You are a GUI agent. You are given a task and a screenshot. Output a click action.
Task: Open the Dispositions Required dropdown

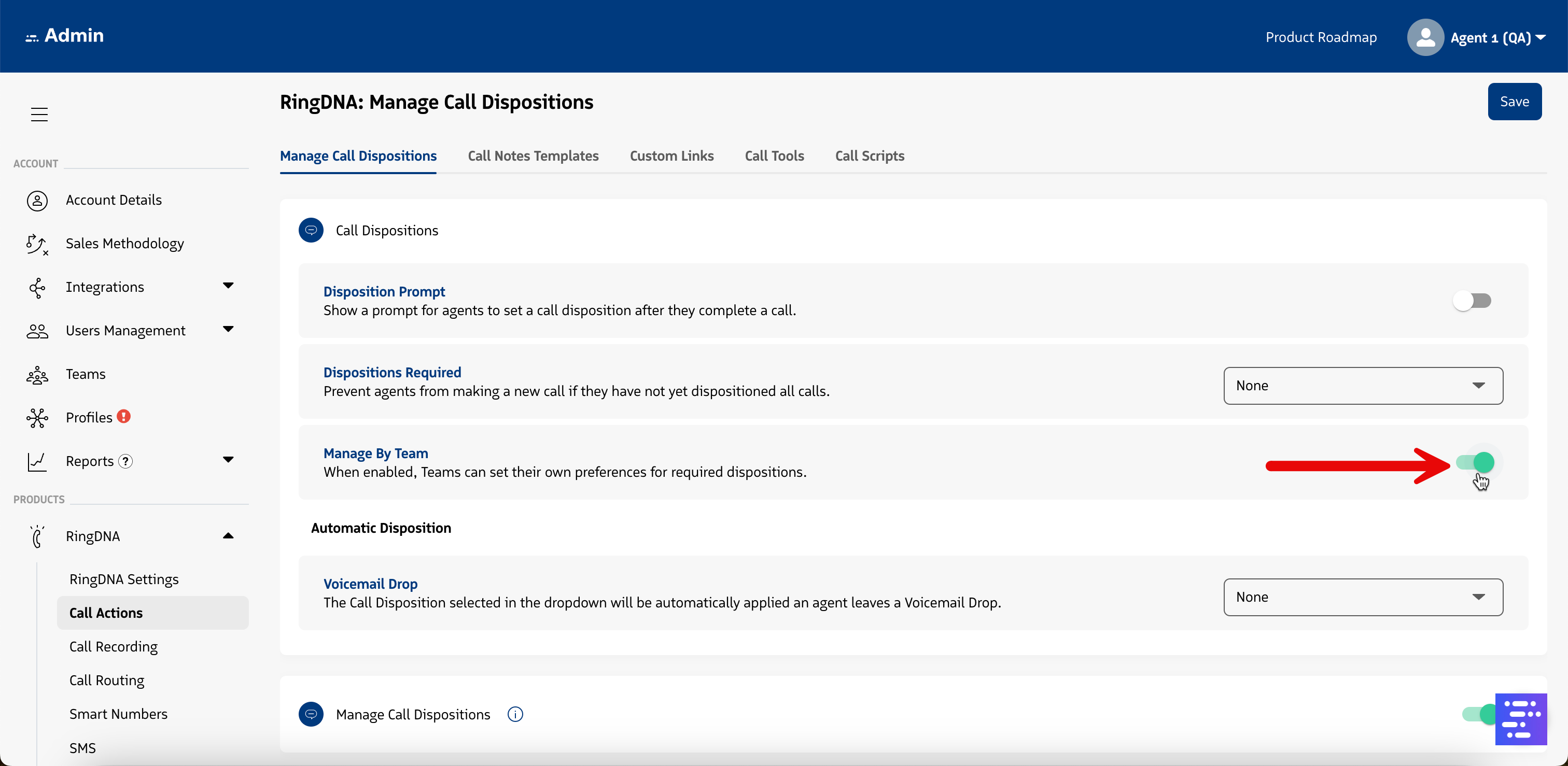pyautogui.click(x=1362, y=386)
